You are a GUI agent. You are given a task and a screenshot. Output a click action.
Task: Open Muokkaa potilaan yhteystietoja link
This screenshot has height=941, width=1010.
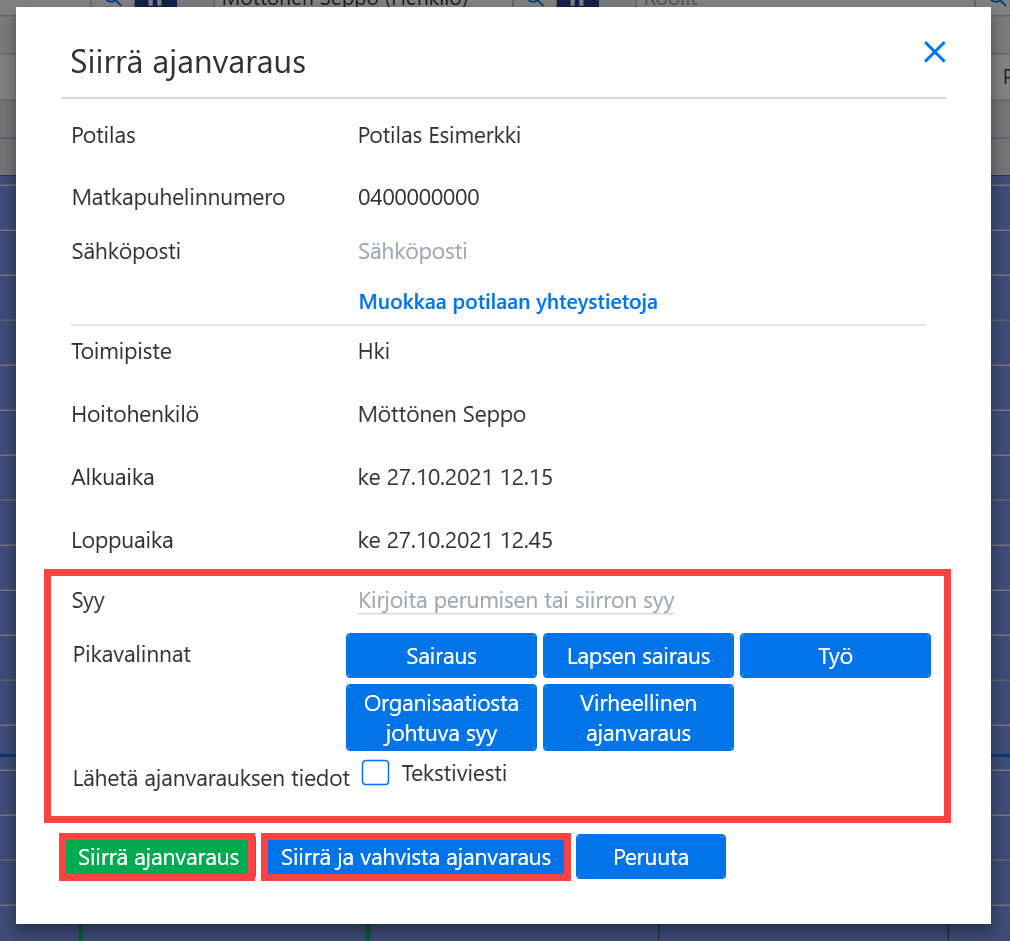508,301
